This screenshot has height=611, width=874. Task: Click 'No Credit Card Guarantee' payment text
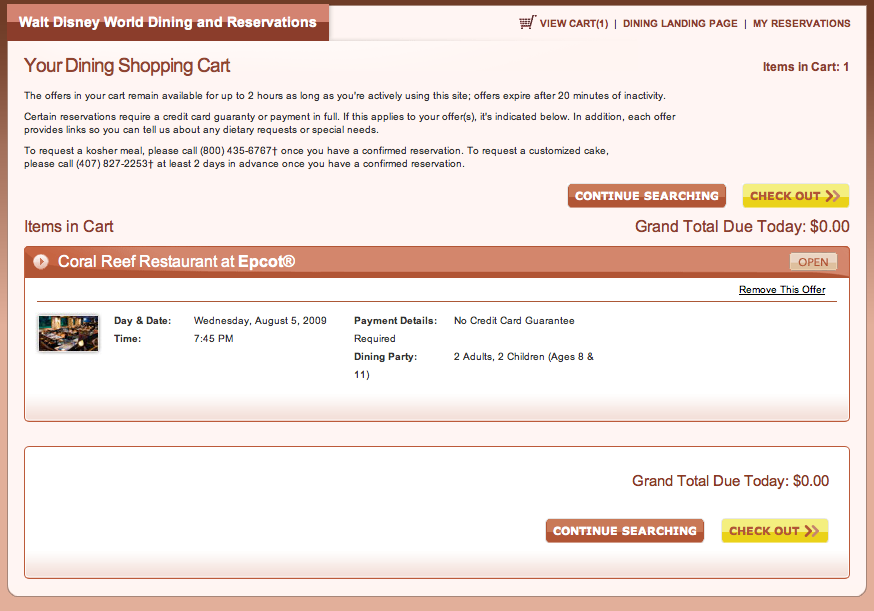[x=514, y=321]
